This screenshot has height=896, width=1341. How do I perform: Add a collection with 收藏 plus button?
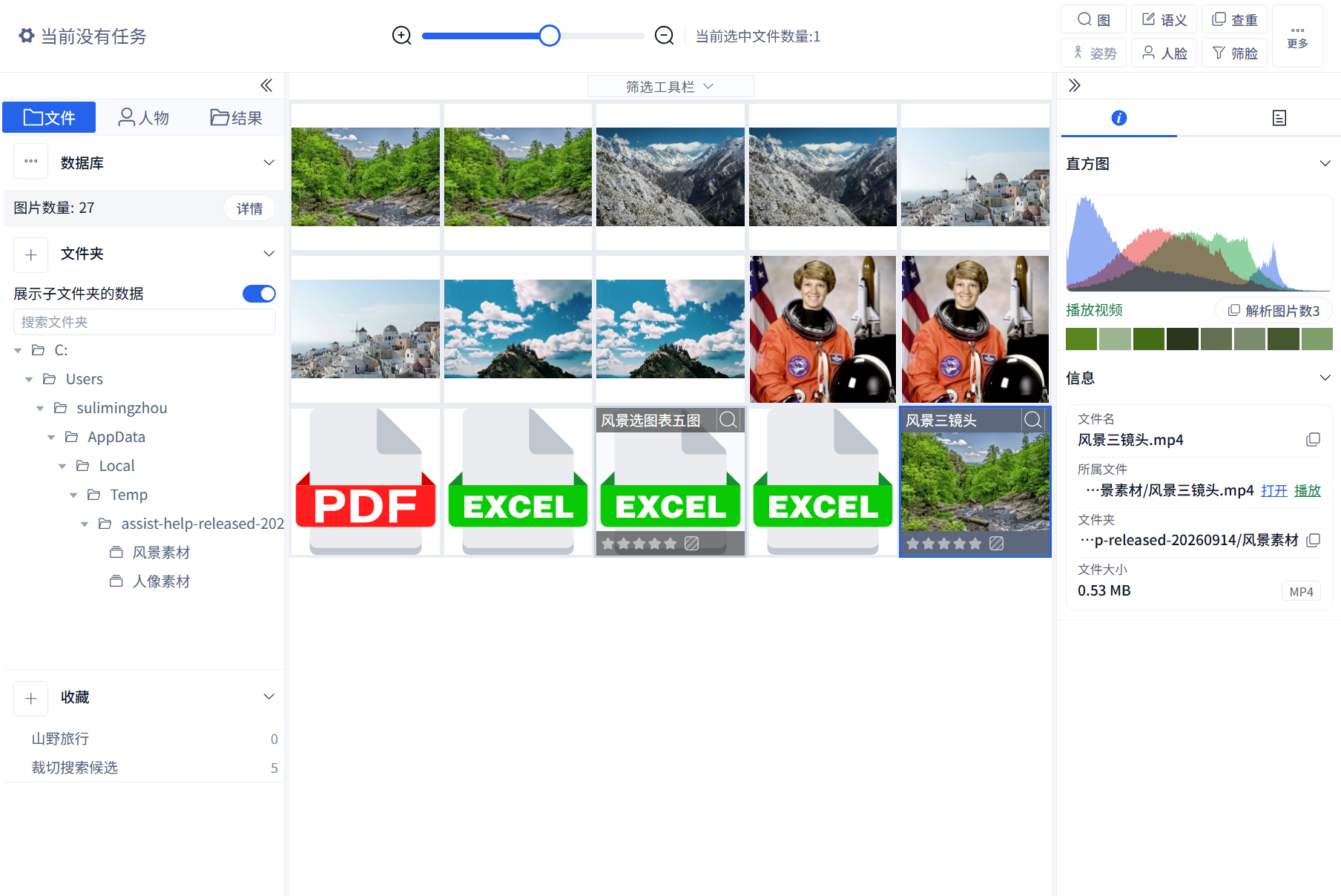[x=31, y=699]
